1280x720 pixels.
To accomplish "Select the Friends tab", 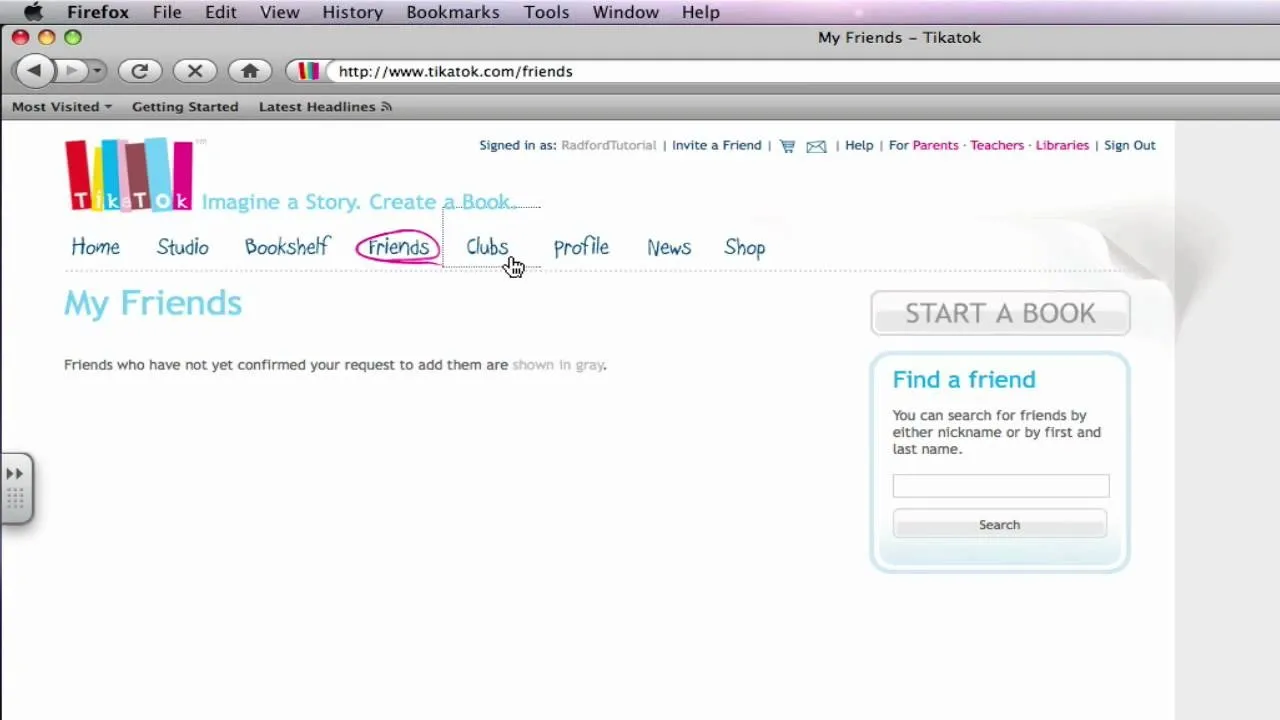I will [398, 247].
